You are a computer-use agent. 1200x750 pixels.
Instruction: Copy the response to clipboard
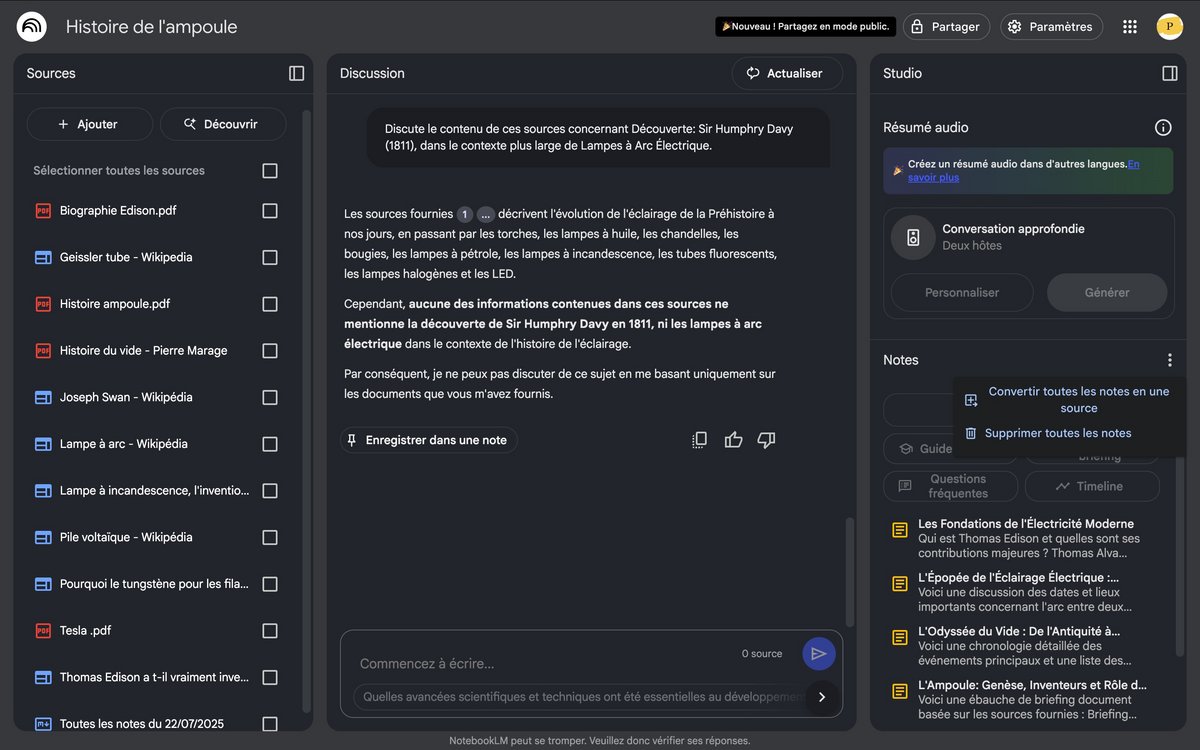point(700,440)
